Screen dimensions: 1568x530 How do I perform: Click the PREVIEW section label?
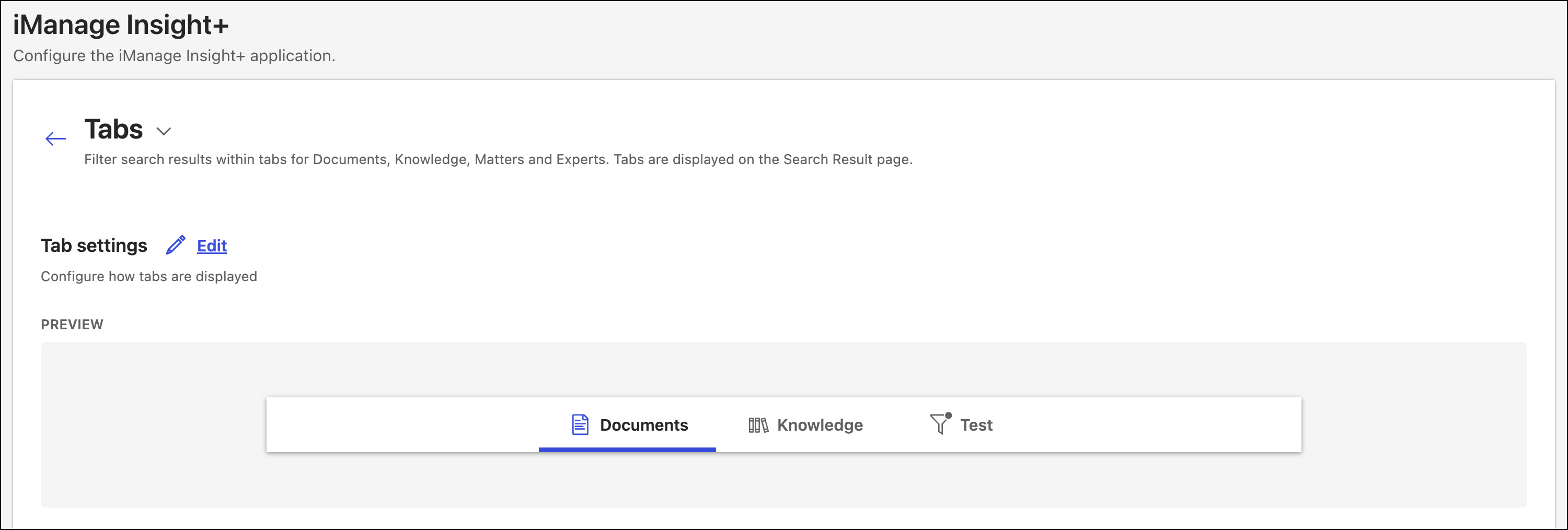72,325
